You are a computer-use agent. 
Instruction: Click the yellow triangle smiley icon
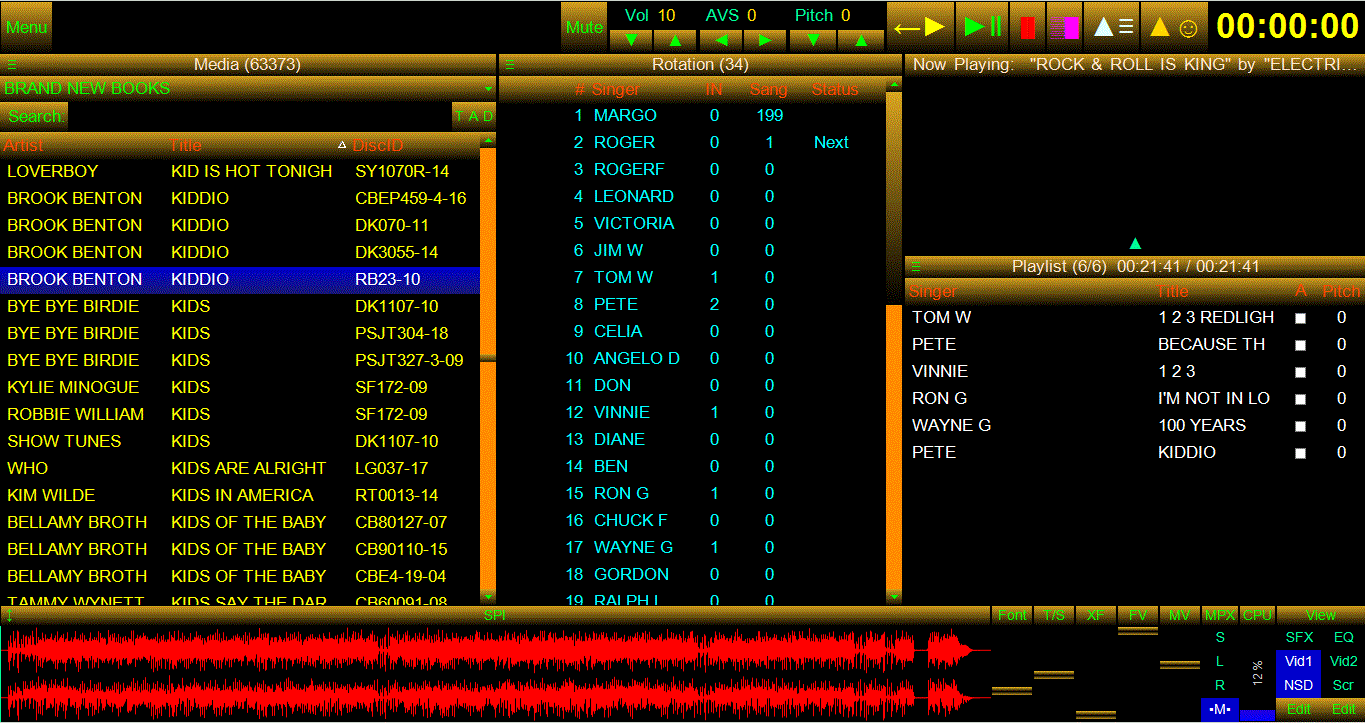(1173, 27)
